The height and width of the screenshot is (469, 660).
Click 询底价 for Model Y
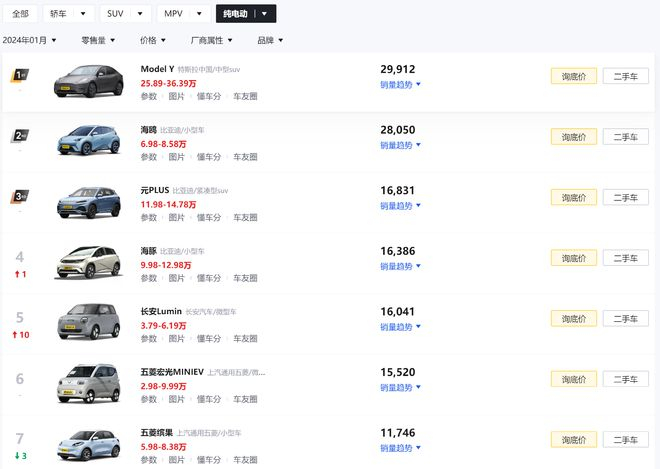[573, 76]
